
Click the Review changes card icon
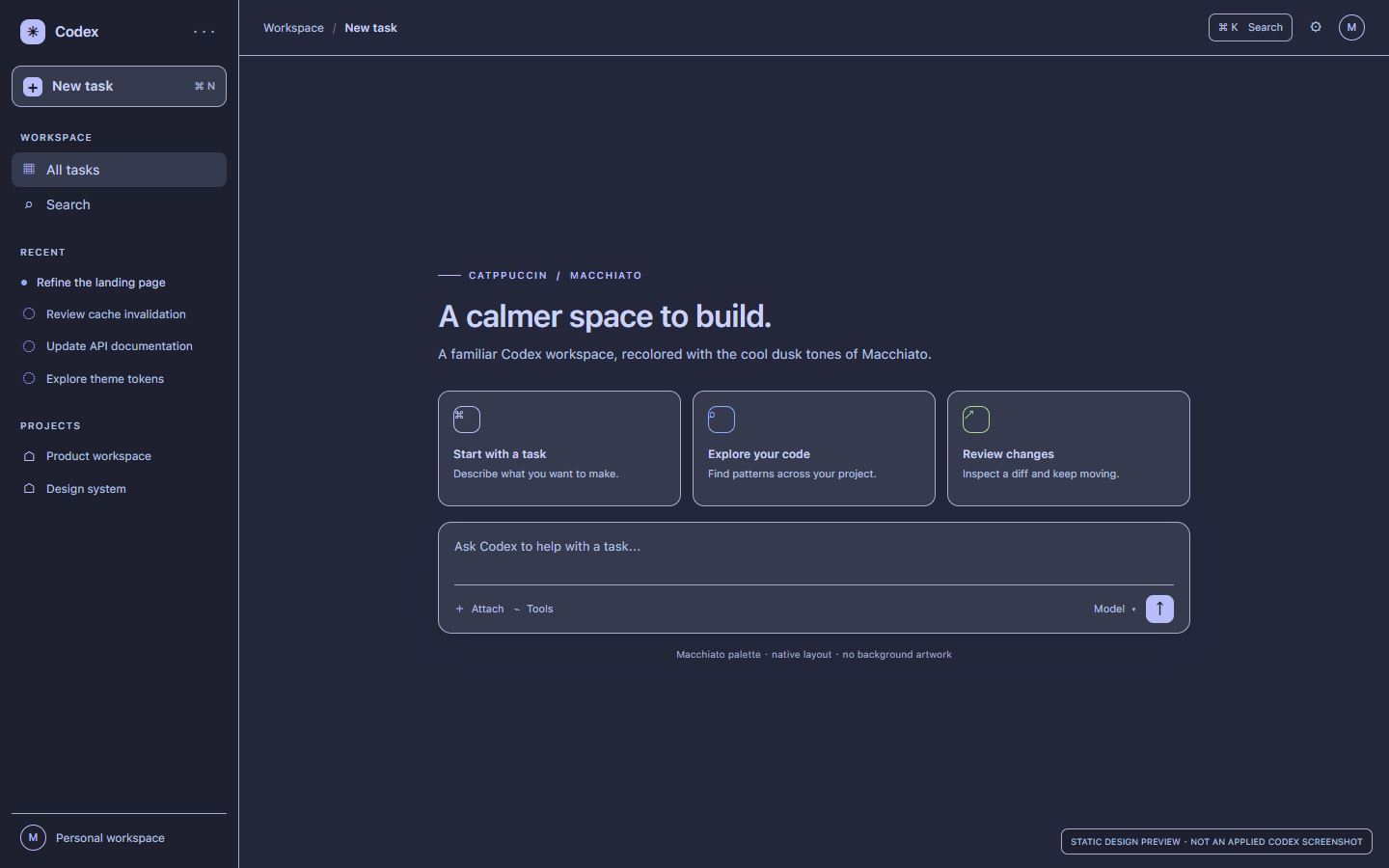(976, 420)
